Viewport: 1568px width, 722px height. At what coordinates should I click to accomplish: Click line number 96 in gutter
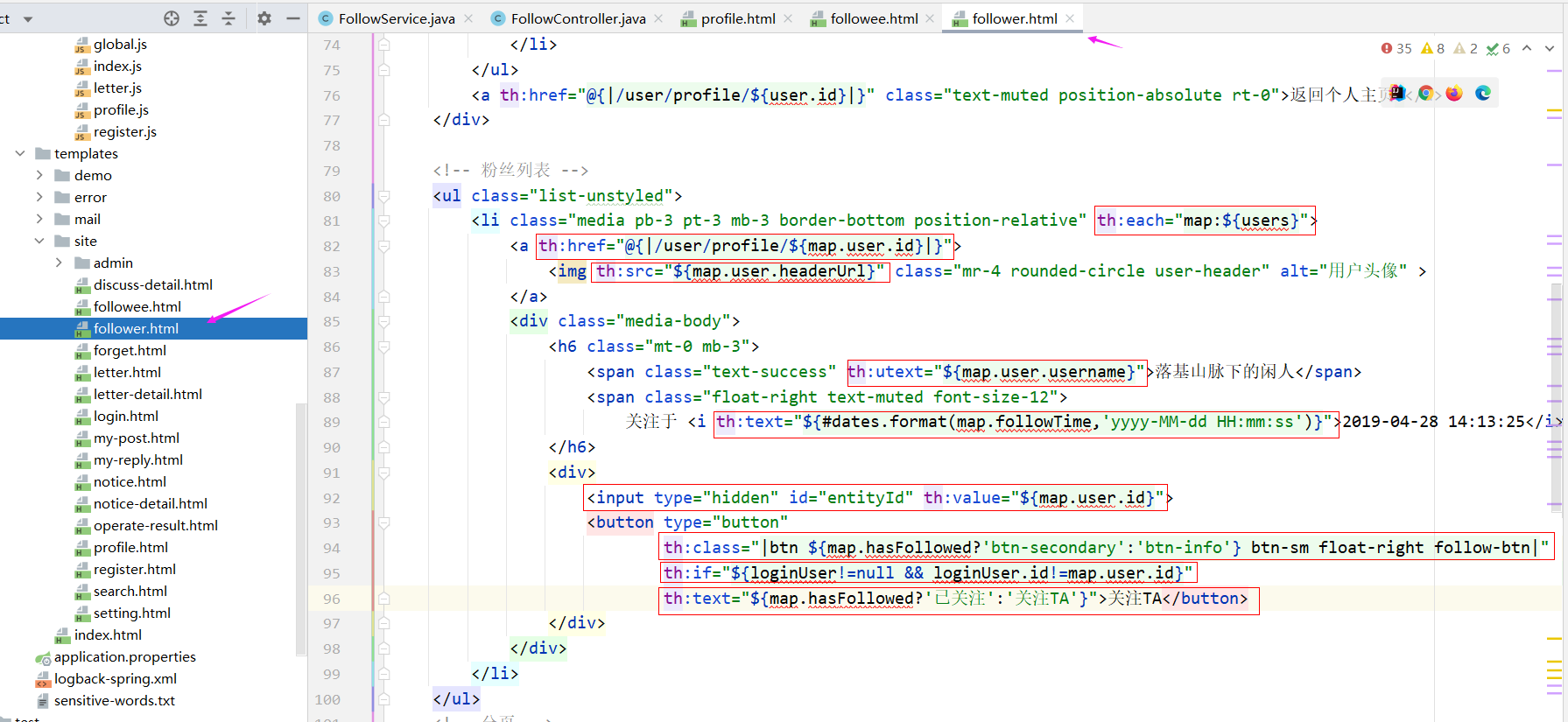(331, 599)
